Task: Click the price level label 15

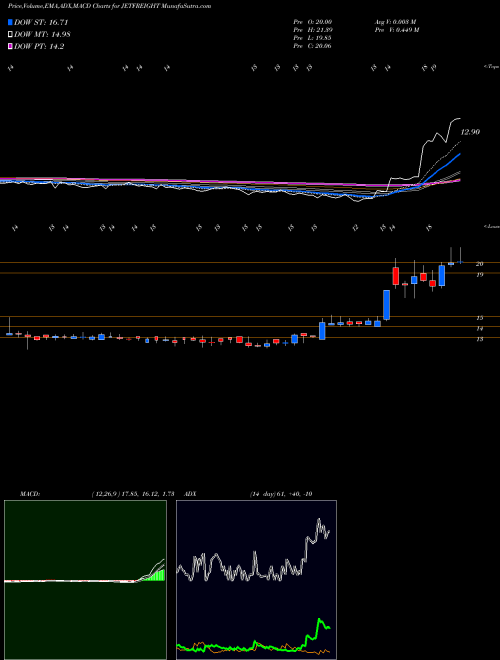Action: coord(479,318)
